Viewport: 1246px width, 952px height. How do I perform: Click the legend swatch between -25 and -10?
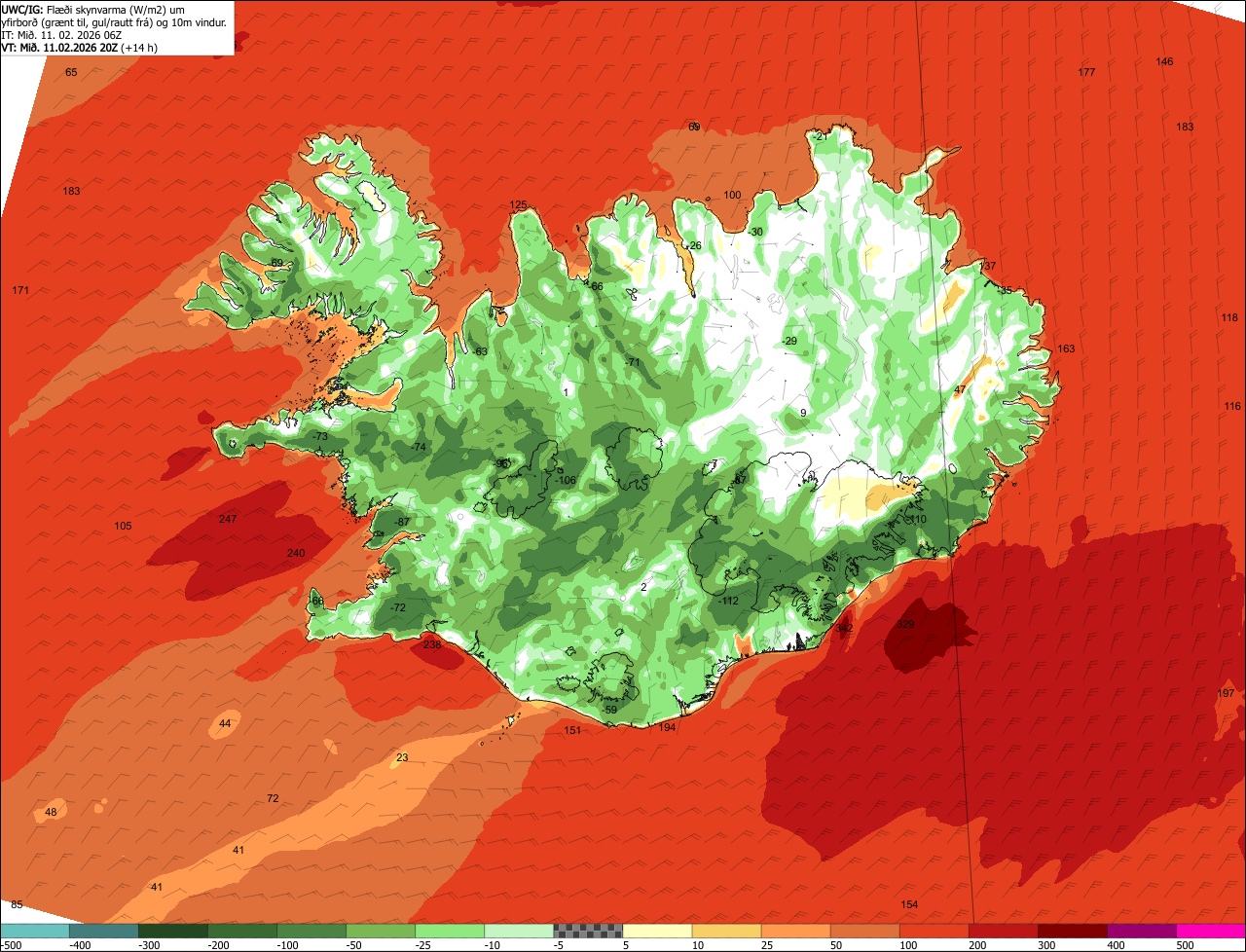pos(450,931)
